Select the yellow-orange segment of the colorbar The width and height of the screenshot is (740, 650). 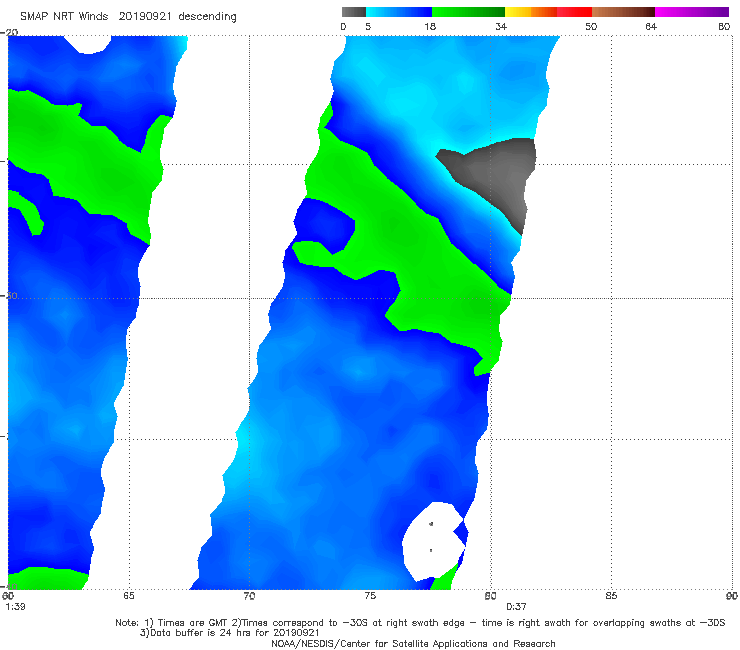click(531, 12)
